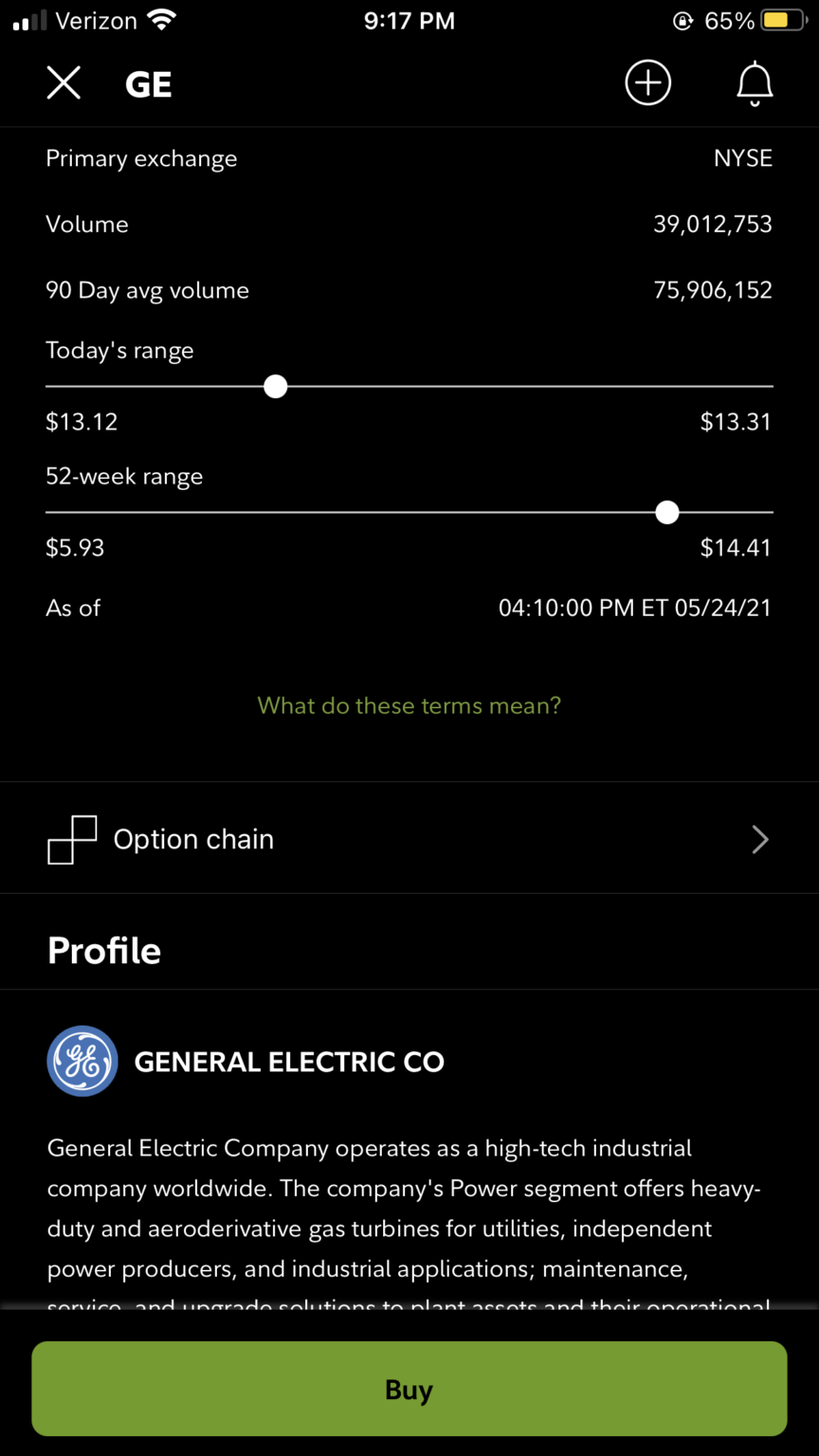Click the Today's range slider handle

pyautogui.click(x=275, y=387)
